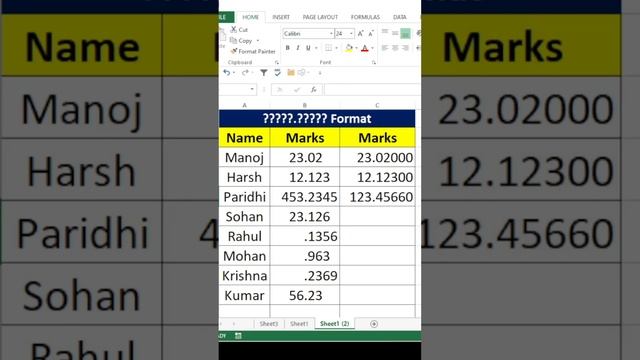
Task: Select column C header
Action: pos(377,105)
